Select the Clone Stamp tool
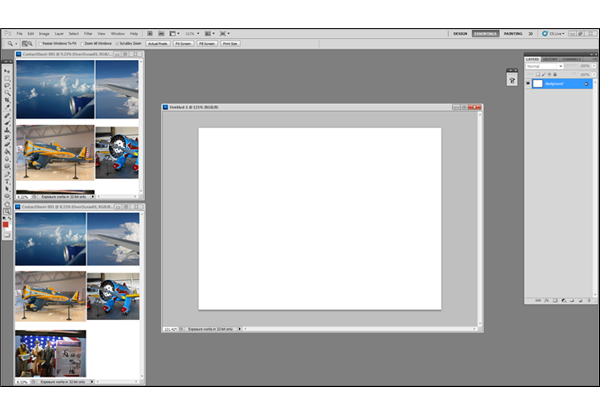The width and height of the screenshot is (600, 414). point(7,130)
